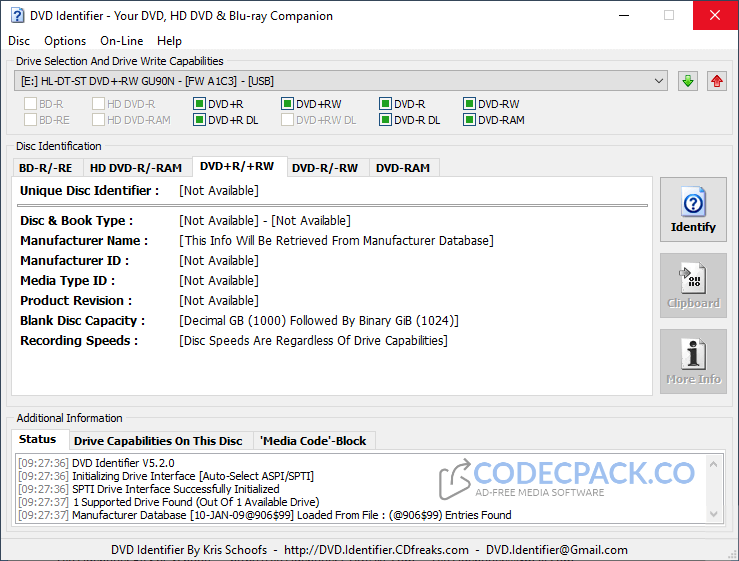Viewport: 739px width, 561px height.
Task: Click log line 'Initializing Drive Interface'
Action: (193, 476)
